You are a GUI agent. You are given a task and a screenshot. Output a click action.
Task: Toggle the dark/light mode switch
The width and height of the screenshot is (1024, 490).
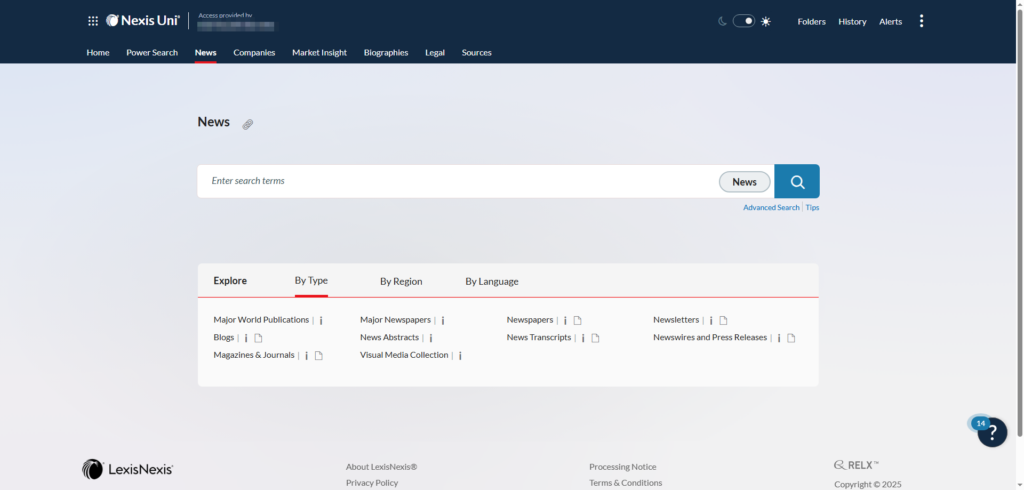(x=743, y=21)
